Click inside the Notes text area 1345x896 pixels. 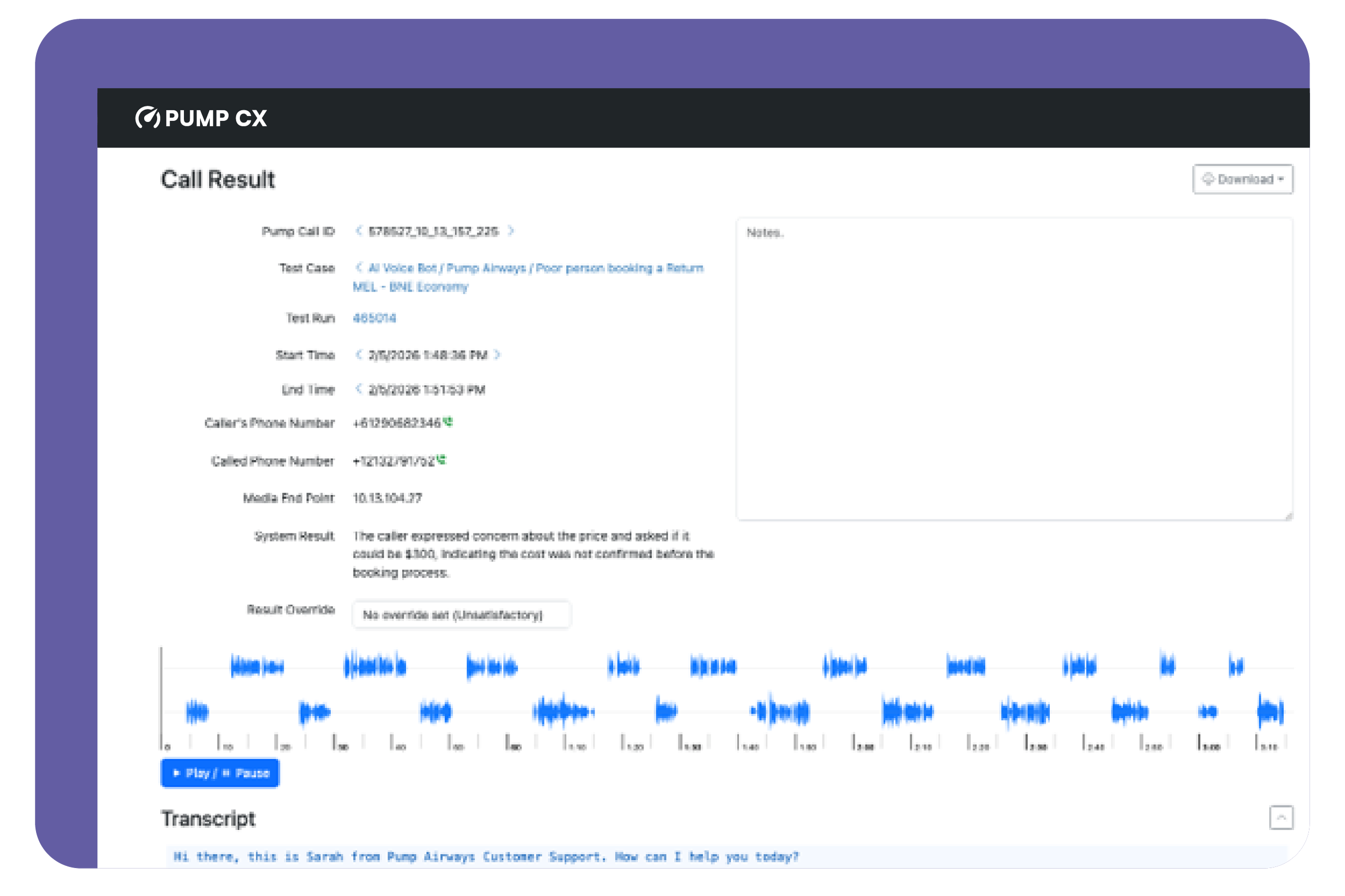click(1014, 368)
